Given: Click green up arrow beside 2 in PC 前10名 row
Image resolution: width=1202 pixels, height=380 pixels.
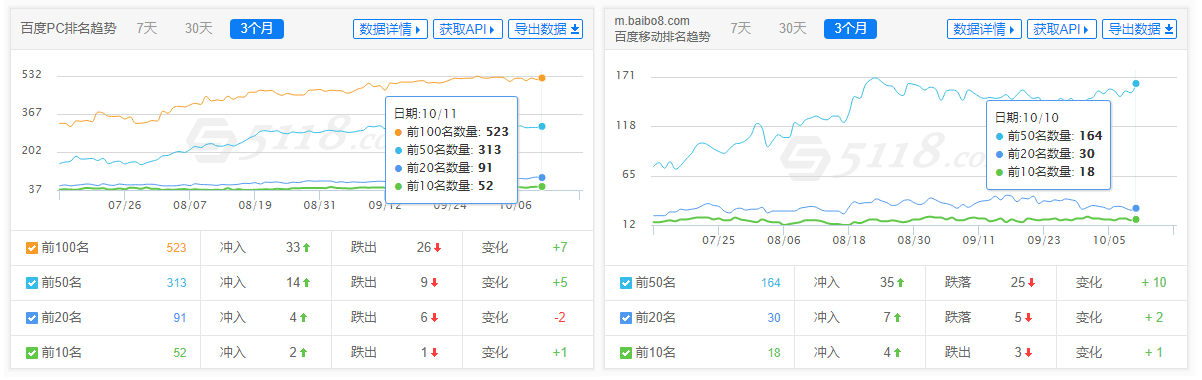Looking at the screenshot, I should coord(303,353).
